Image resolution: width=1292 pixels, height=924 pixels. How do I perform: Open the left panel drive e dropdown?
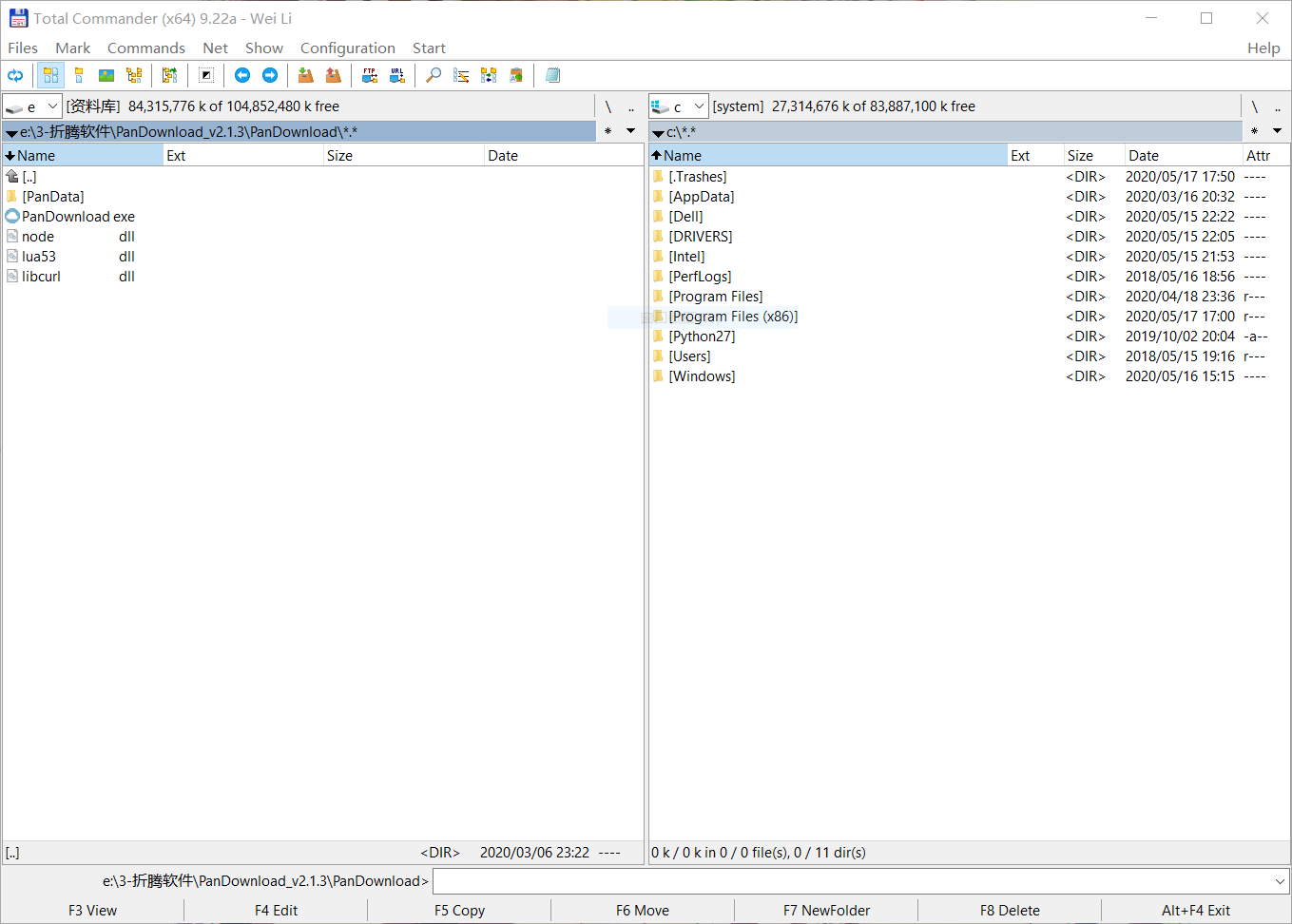tap(32, 106)
